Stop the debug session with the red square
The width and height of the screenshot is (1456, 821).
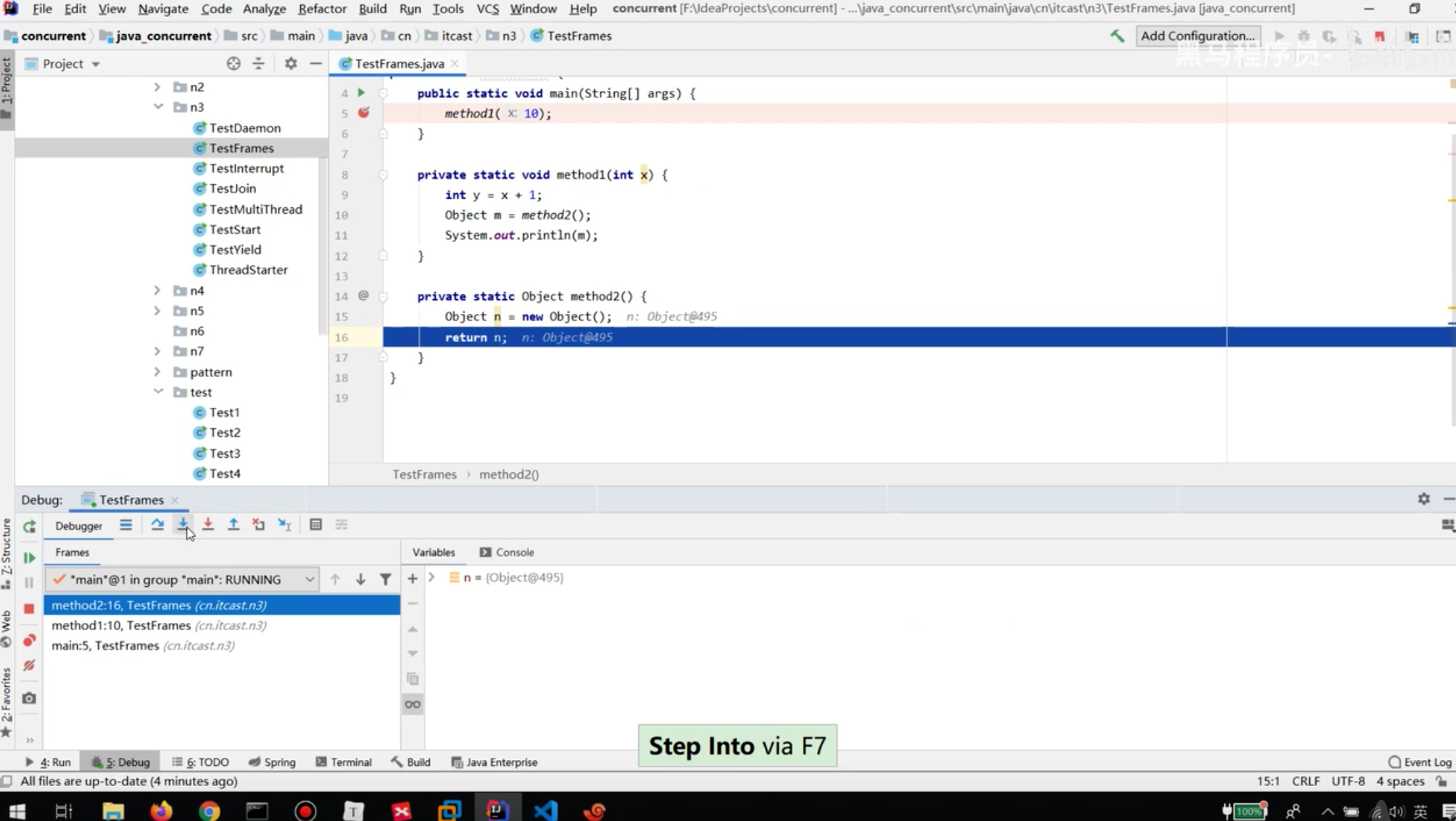pyautogui.click(x=29, y=609)
